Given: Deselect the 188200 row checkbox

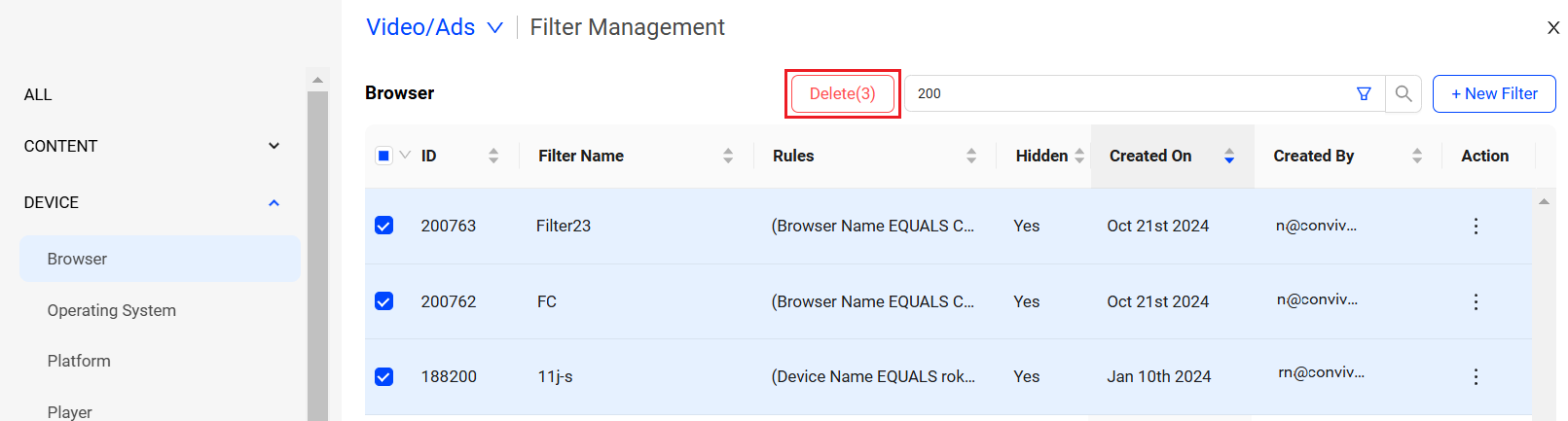Looking at the screenshot, I should (384, 376).
